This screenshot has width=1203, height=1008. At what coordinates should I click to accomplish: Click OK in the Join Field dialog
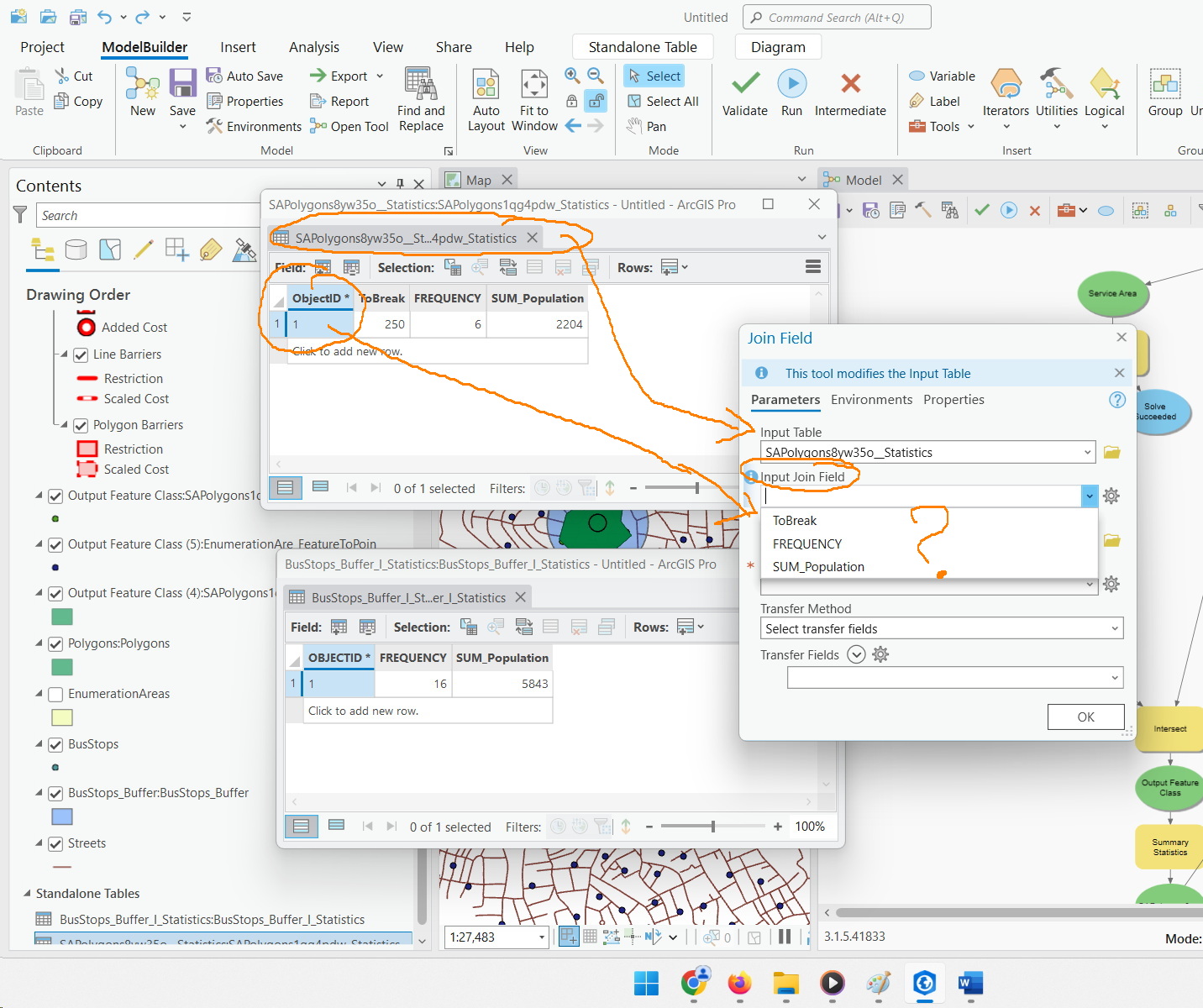(x=1085, y=717)
